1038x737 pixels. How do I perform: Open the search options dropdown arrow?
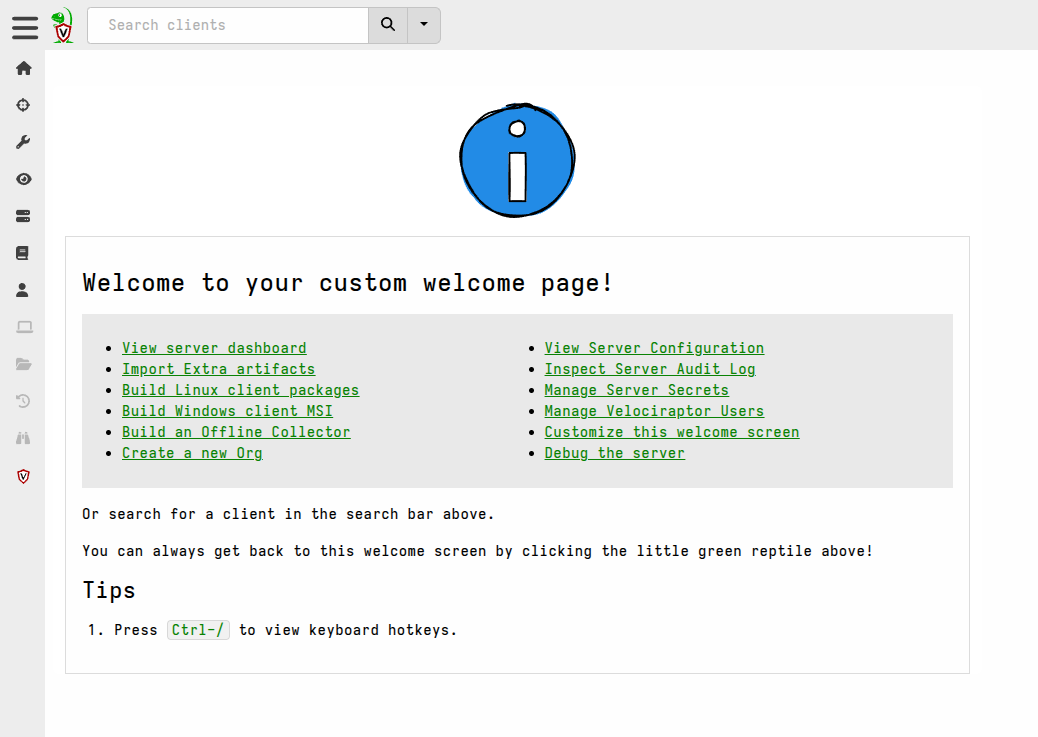424,25
